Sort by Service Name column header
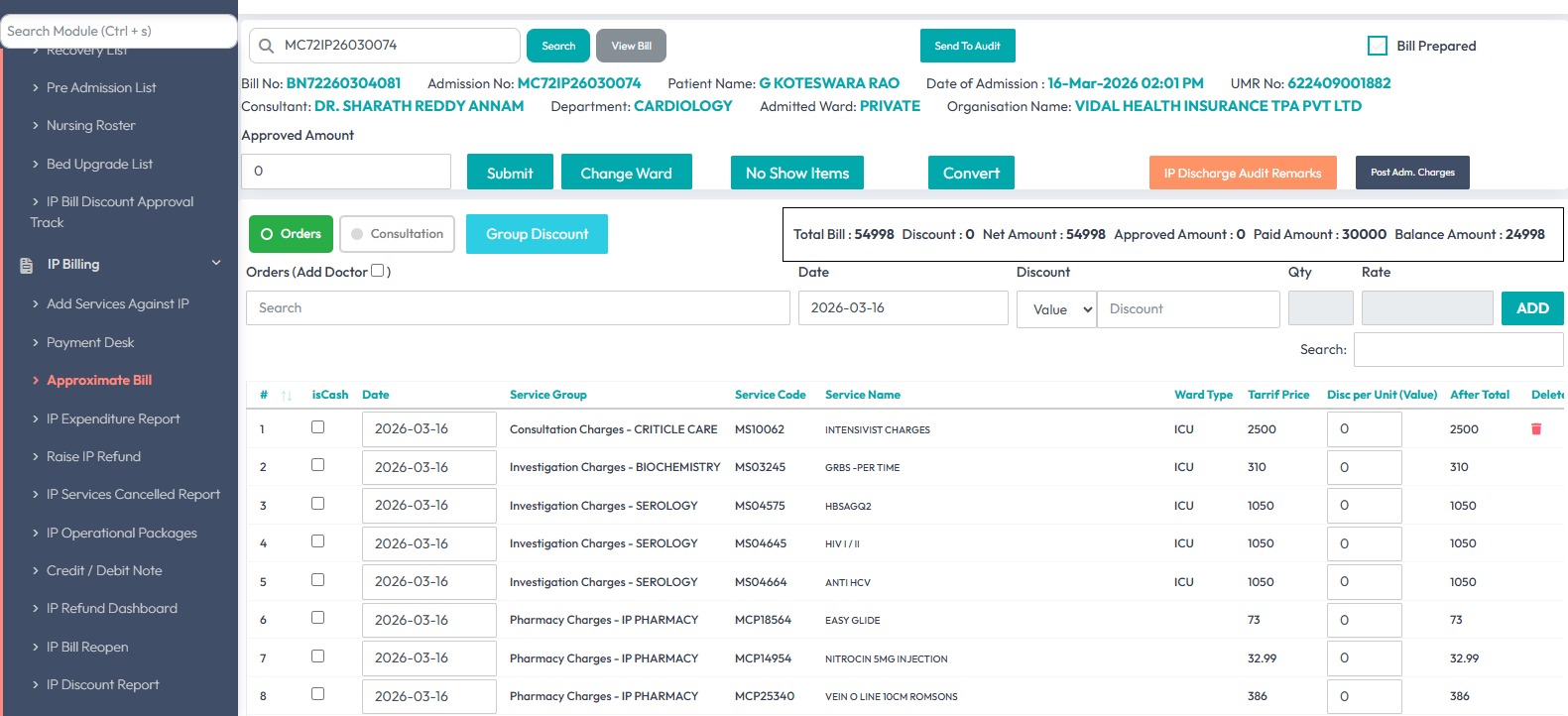Screen dimensions: 1568x716 (863, 395)
